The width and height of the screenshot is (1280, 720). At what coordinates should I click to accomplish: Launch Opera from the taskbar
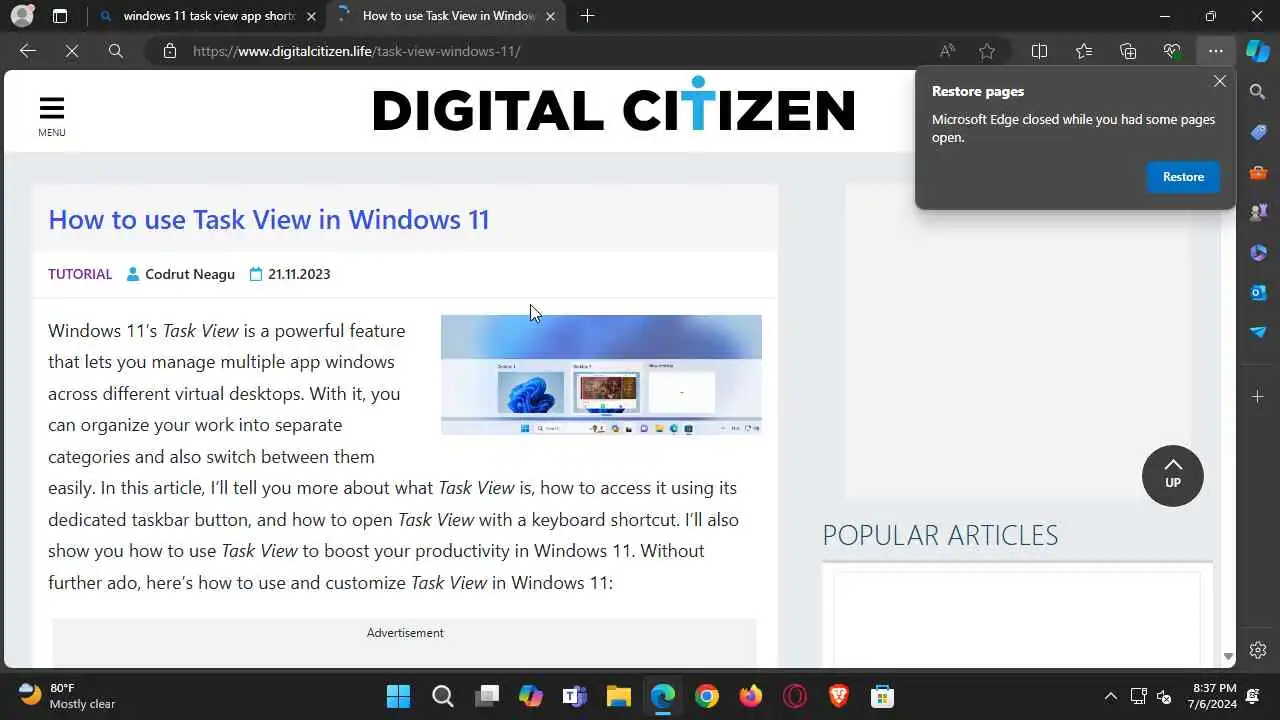(x=795, y=696)
